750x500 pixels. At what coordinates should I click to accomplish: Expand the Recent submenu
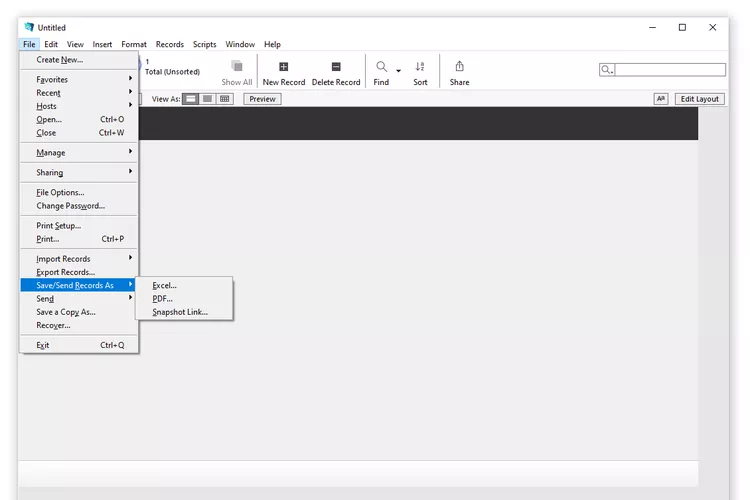click(x=79, y=93)
